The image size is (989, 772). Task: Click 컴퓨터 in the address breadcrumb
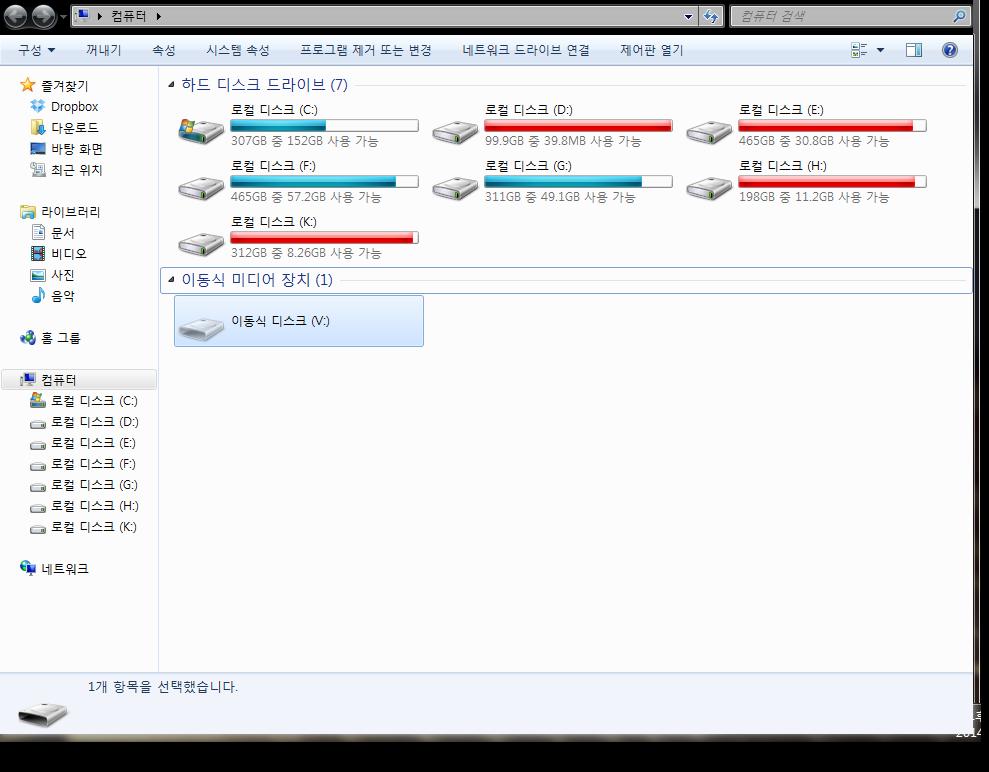(x=129, y=16)
